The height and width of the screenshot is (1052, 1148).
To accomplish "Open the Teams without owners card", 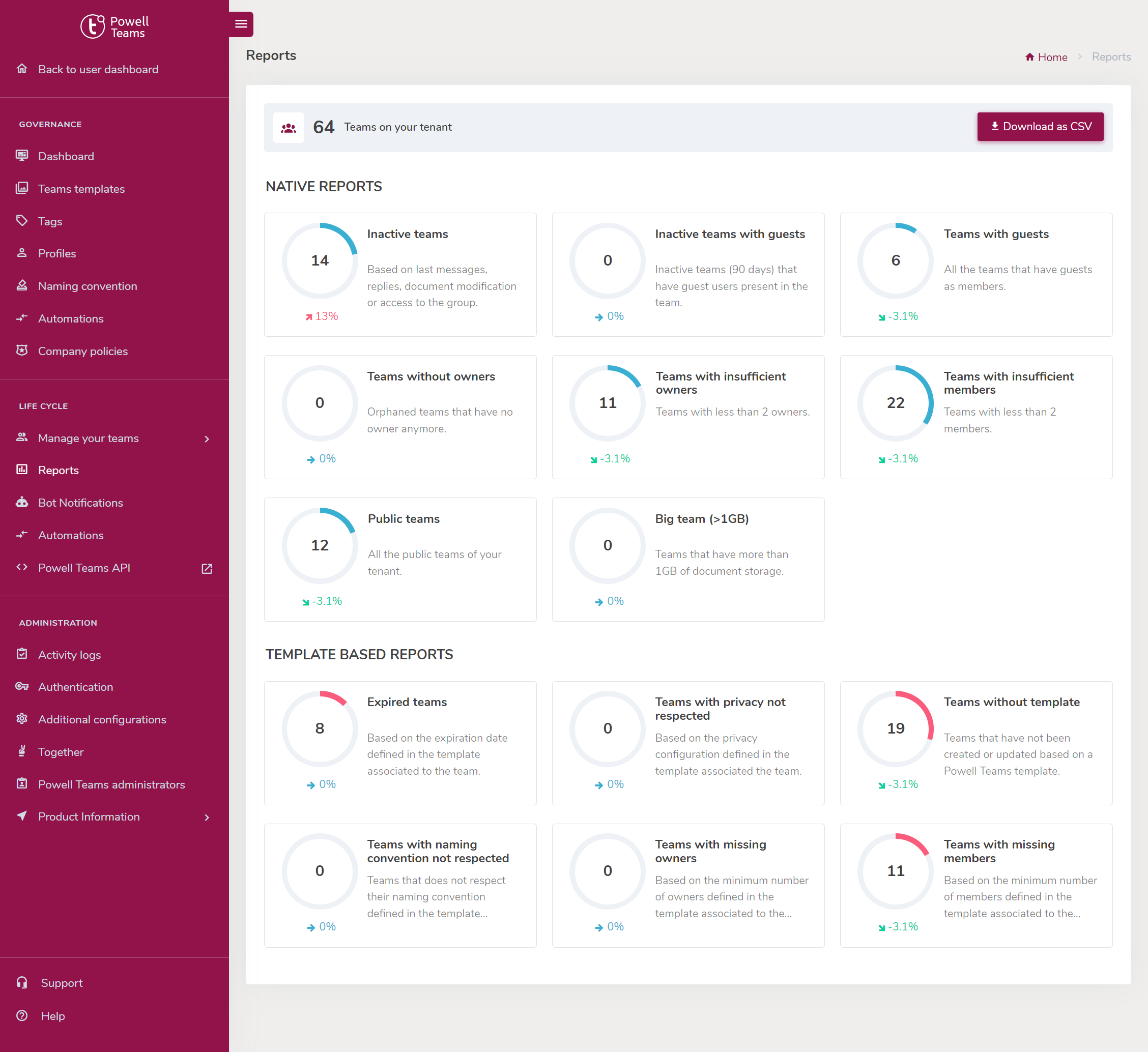I will tap(400, 417).
